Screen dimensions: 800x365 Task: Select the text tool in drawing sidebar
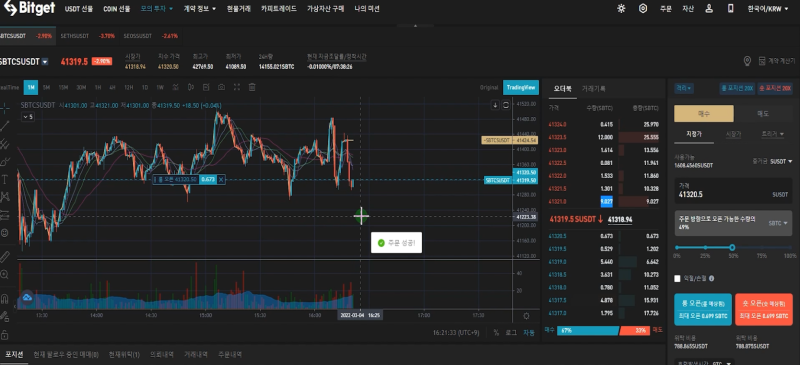pyautogui.click(x=5, y=179)
